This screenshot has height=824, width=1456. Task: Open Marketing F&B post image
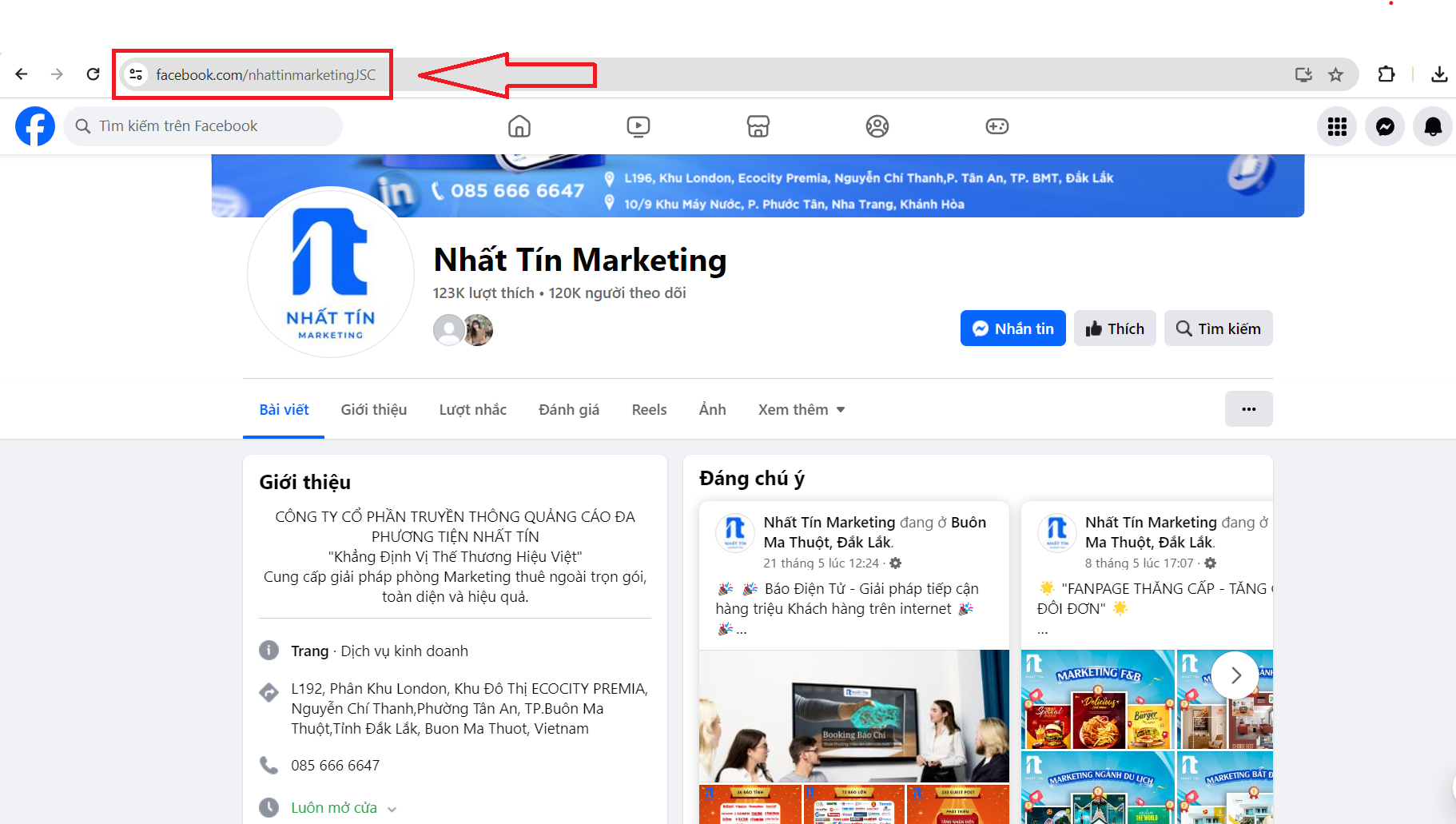pos(1098,699)
